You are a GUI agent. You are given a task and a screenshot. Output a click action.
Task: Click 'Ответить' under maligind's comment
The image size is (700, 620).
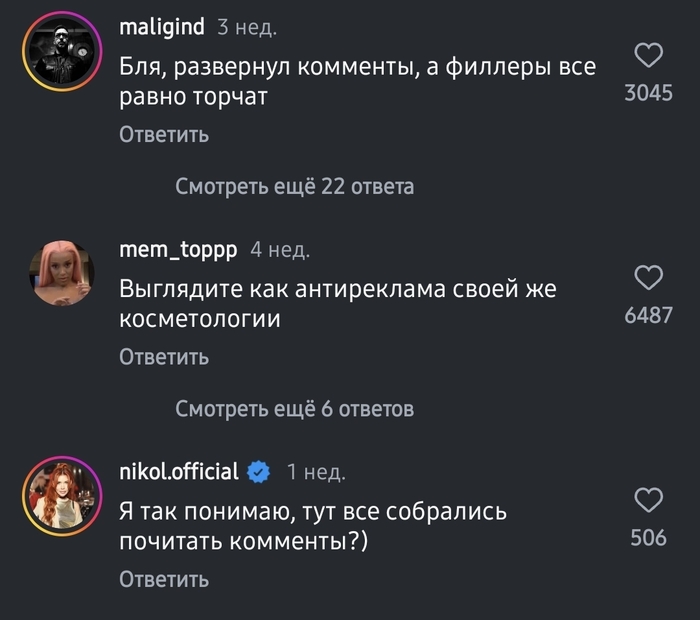(x=164, y=134)
